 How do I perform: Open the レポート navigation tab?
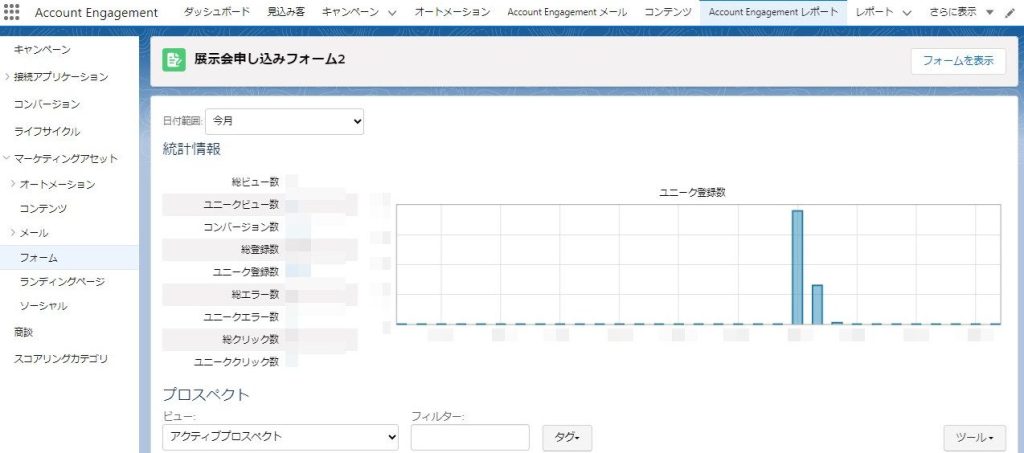pyautogui.click(x=875, y=12)
